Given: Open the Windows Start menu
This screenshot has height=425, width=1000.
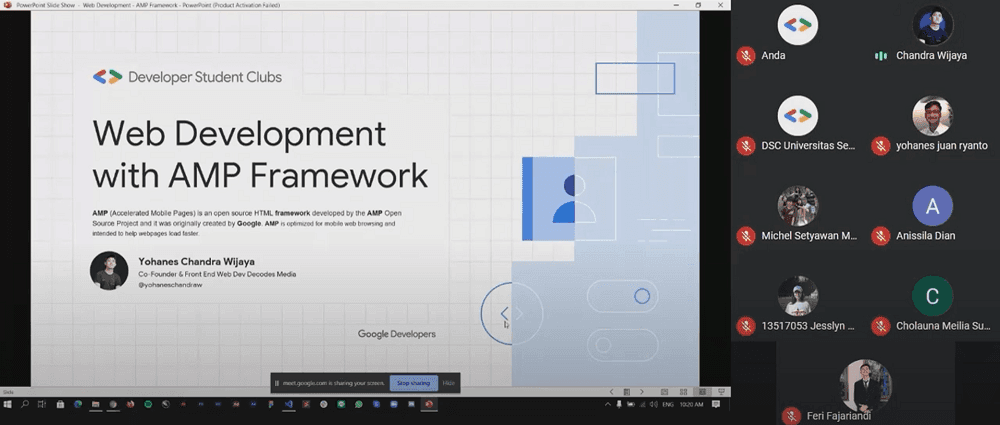Looking at the screenshot, I should coord(7,404).
